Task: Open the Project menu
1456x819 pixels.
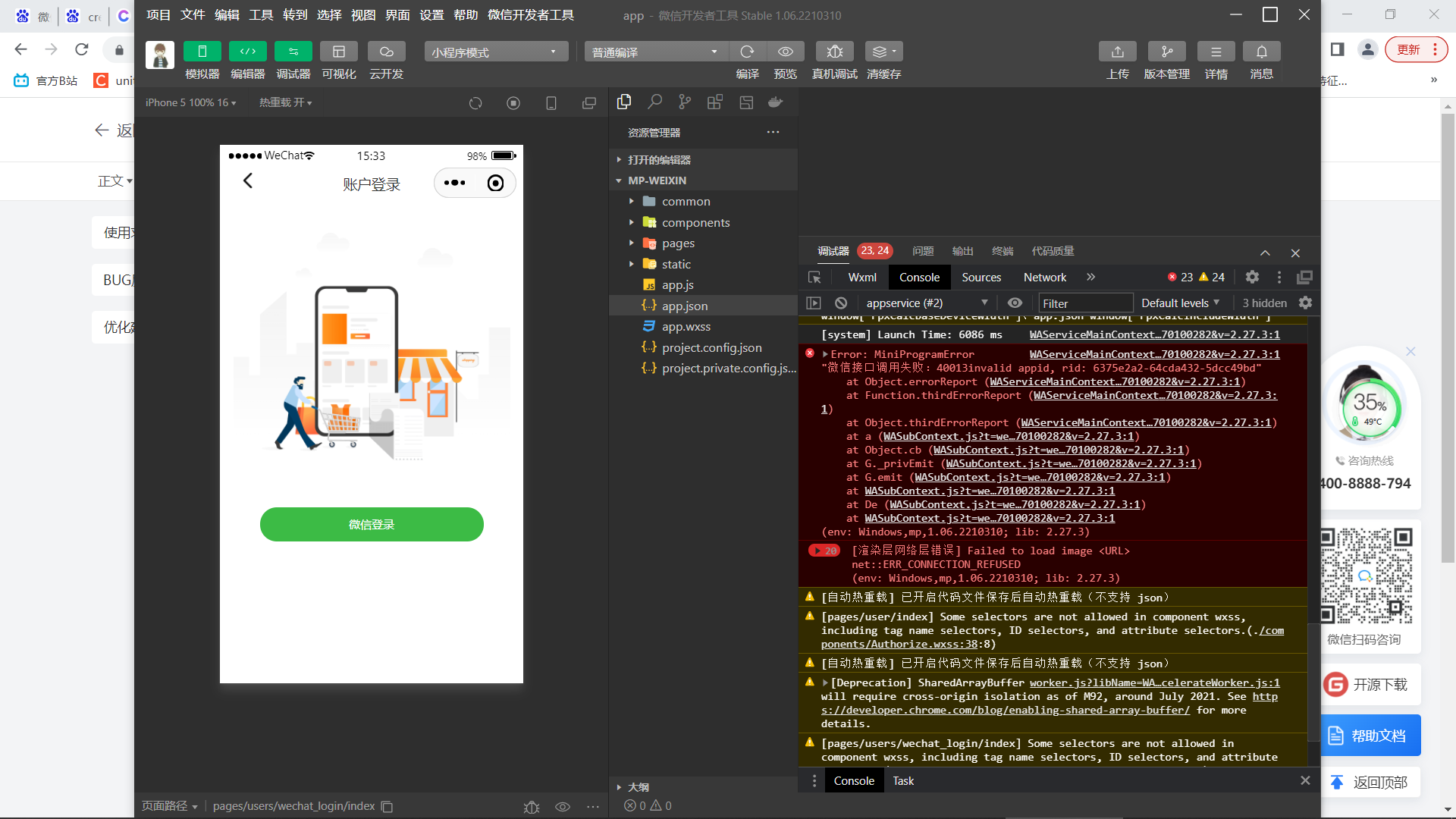Action: [158, 15]
